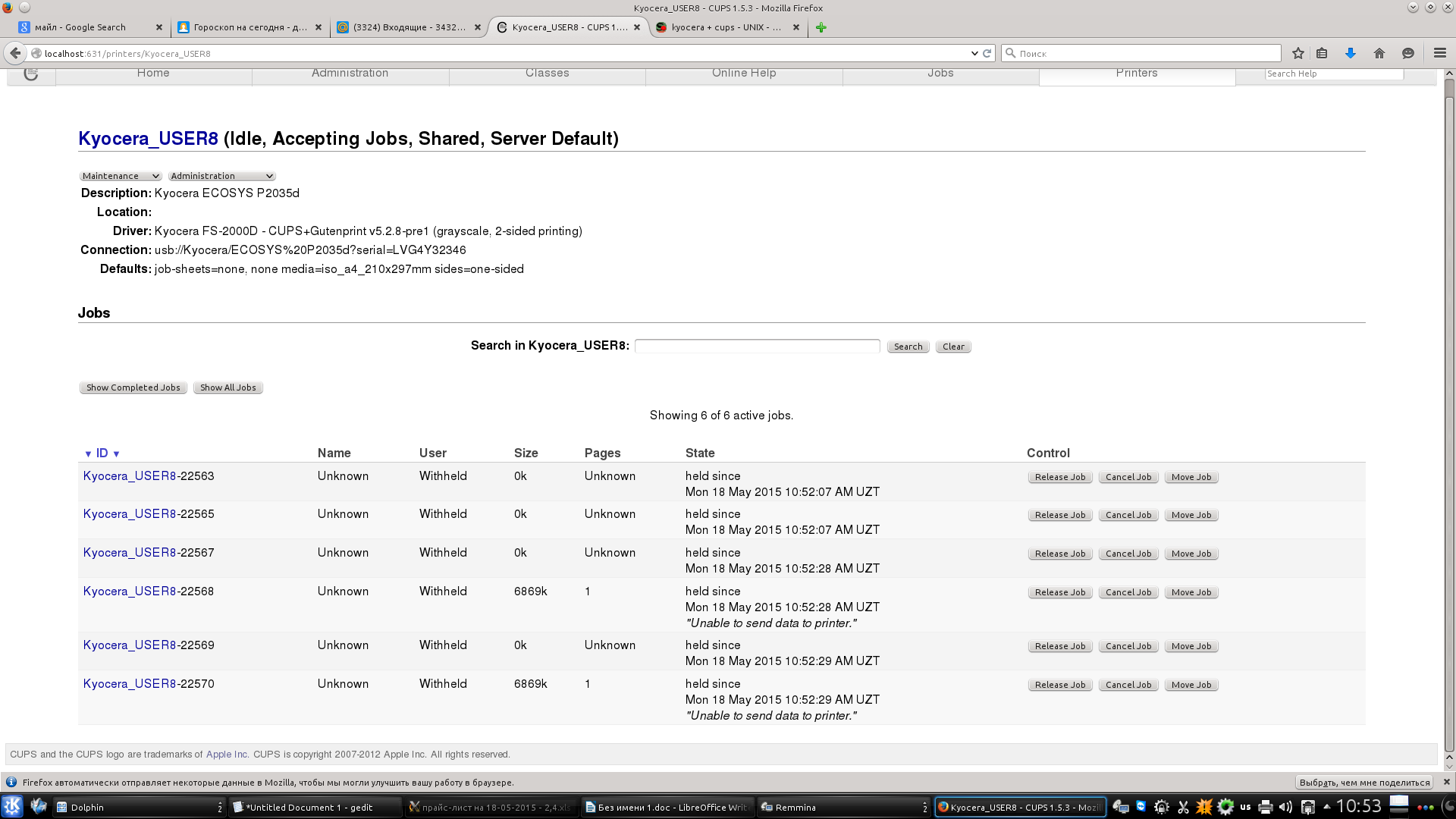The image size is (1456, 819).
Task: Open the bookmarks list icon
Action: click(x=1322, y=53)
